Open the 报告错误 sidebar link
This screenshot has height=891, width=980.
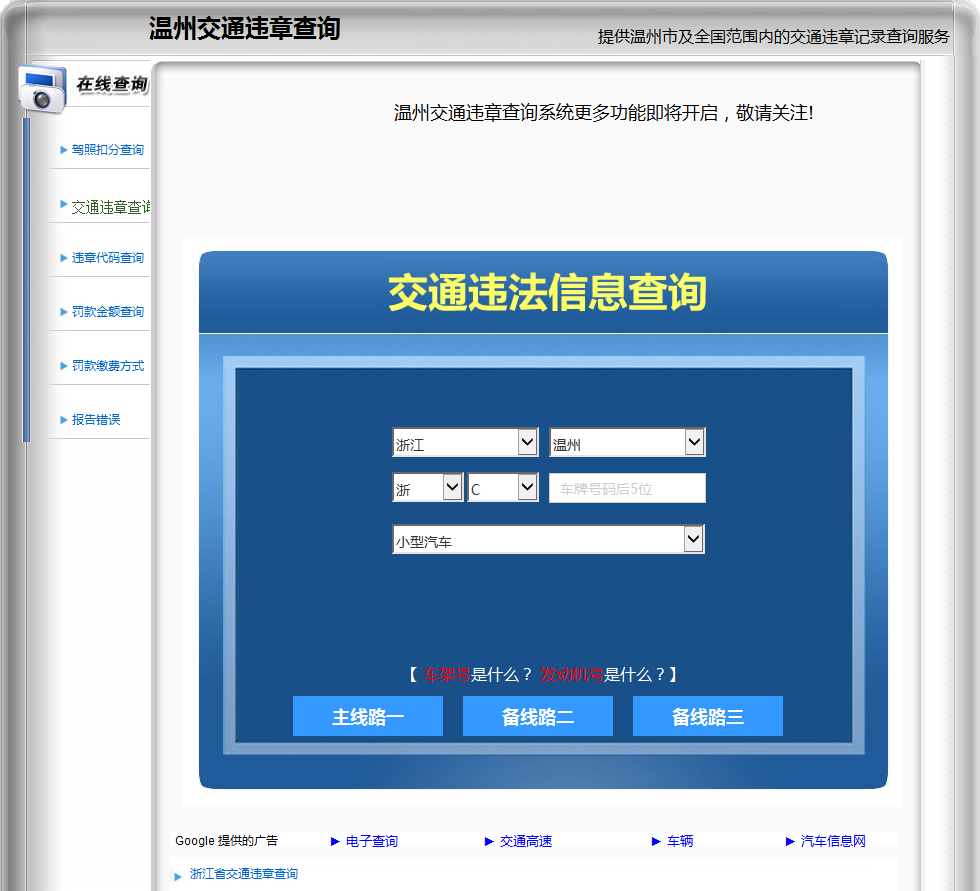click(96, 420)
